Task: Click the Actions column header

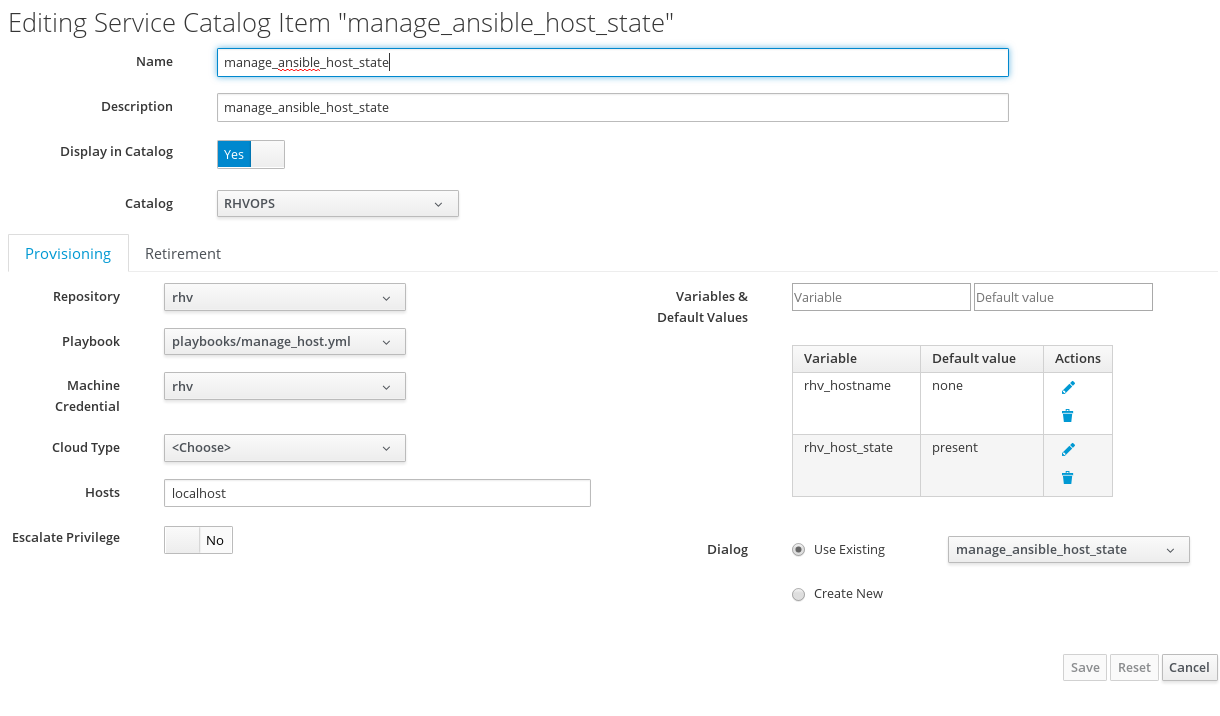Action: (x=1077, y=359)
